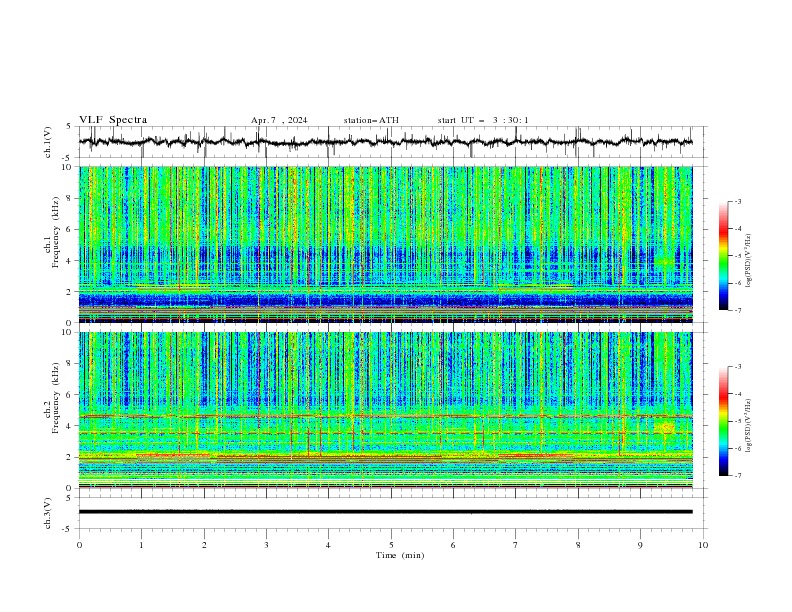Click the ch.2 color bar 'log(PSD)(V²/Hz)' label

(x=749, y=425)
